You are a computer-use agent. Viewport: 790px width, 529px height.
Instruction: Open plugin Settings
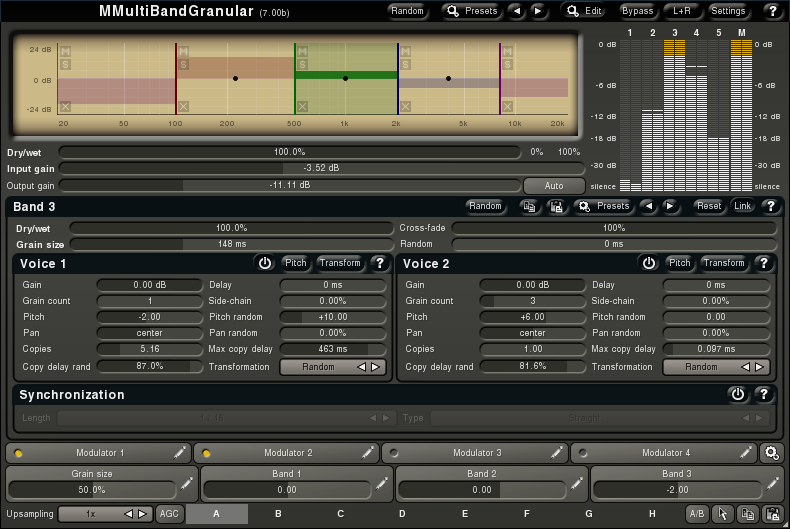728,11
